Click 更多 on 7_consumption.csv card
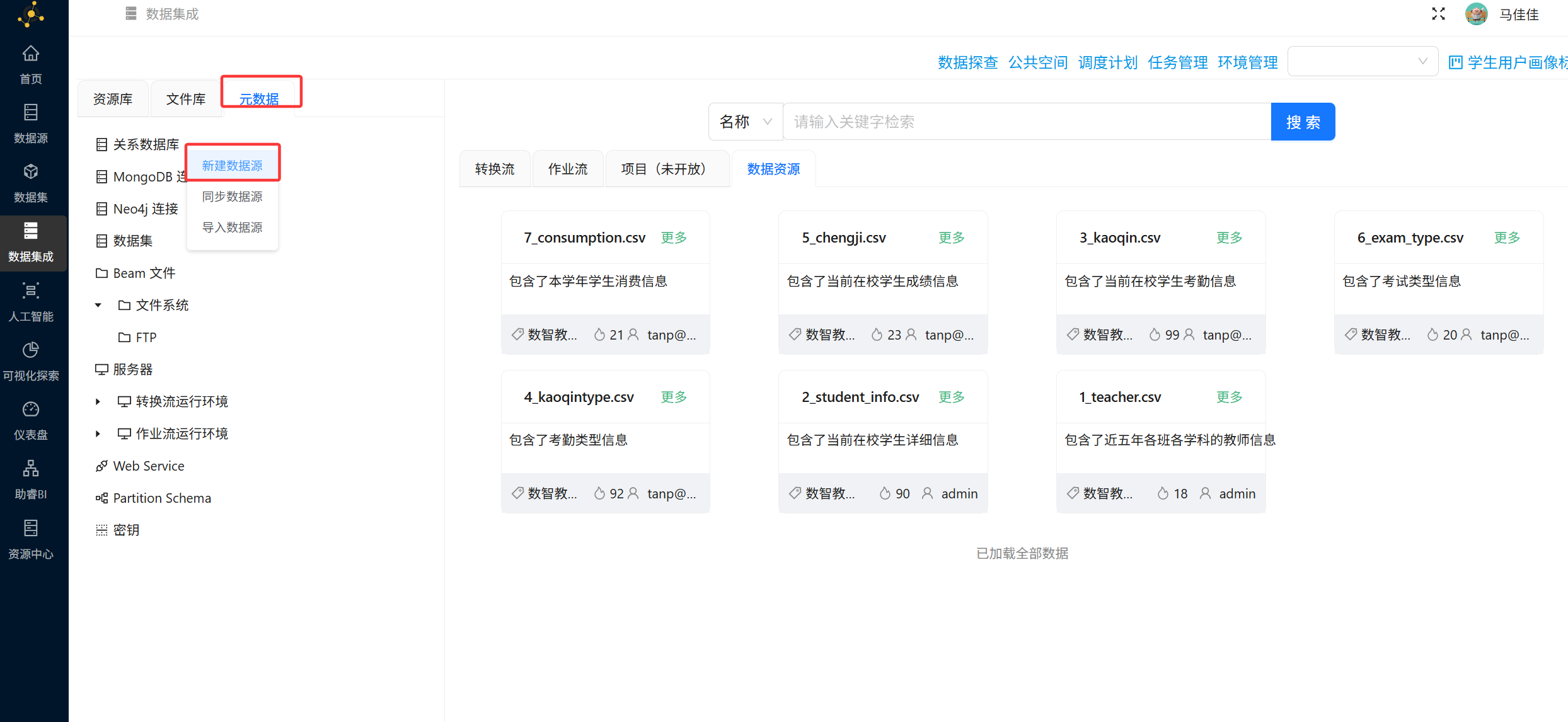The image size is (1568, 722). (674, 238)
